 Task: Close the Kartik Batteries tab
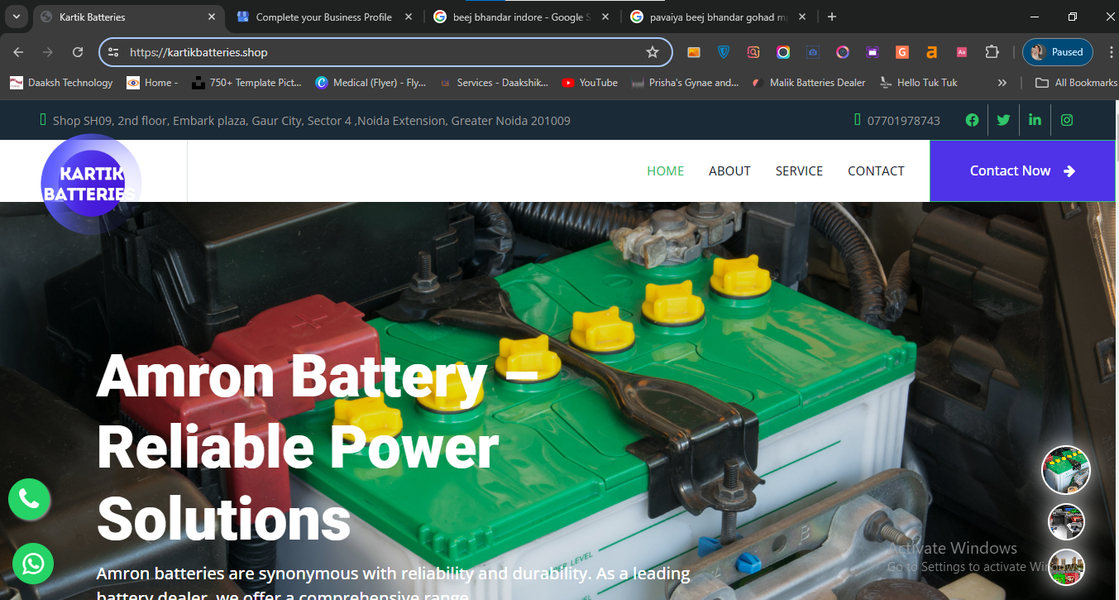(211, 16)
